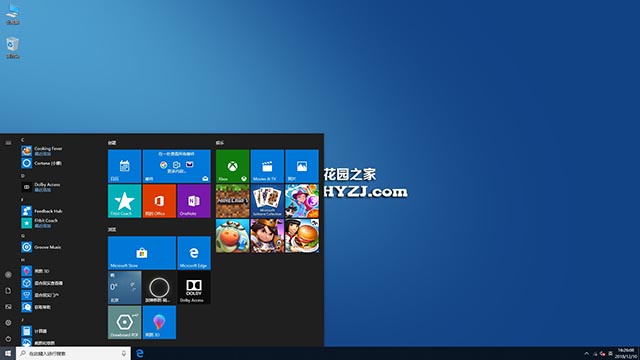Image resolution: width=640 pixels, height=360 pixels.
Task: Open the user account icon in Start
Action: click(x=8, y=275)
